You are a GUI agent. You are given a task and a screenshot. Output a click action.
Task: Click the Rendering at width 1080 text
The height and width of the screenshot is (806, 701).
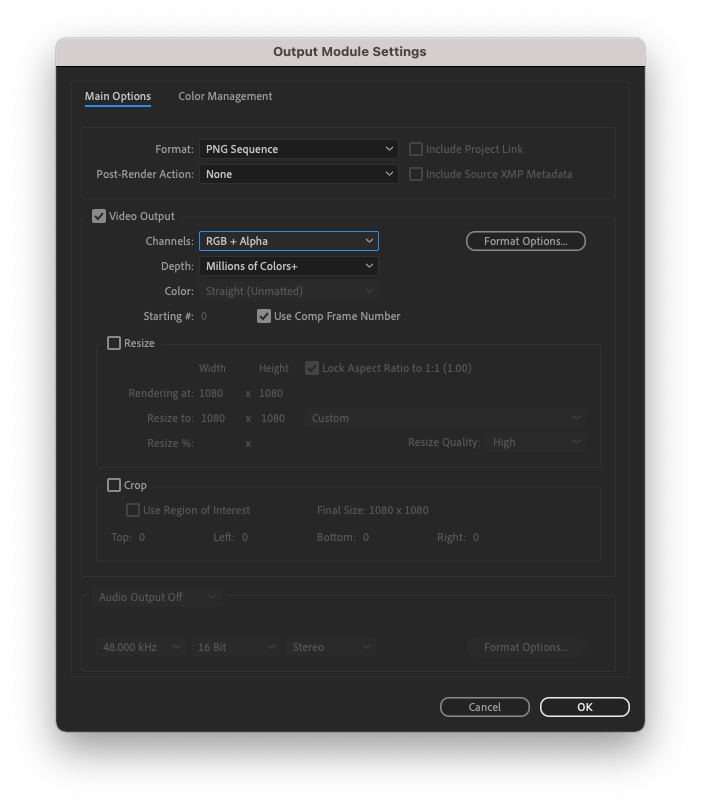pyautogui.click(x=211, y=393)
